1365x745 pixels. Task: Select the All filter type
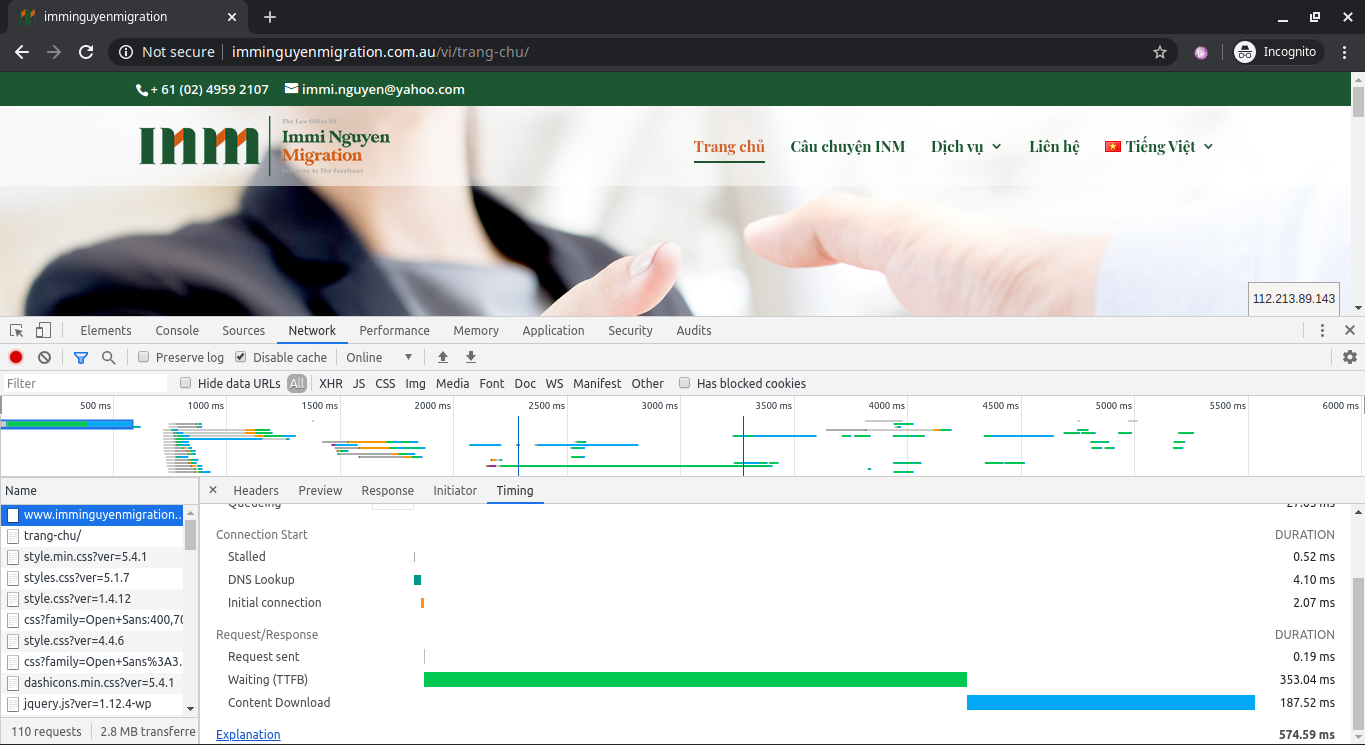(x=297, y=383)
